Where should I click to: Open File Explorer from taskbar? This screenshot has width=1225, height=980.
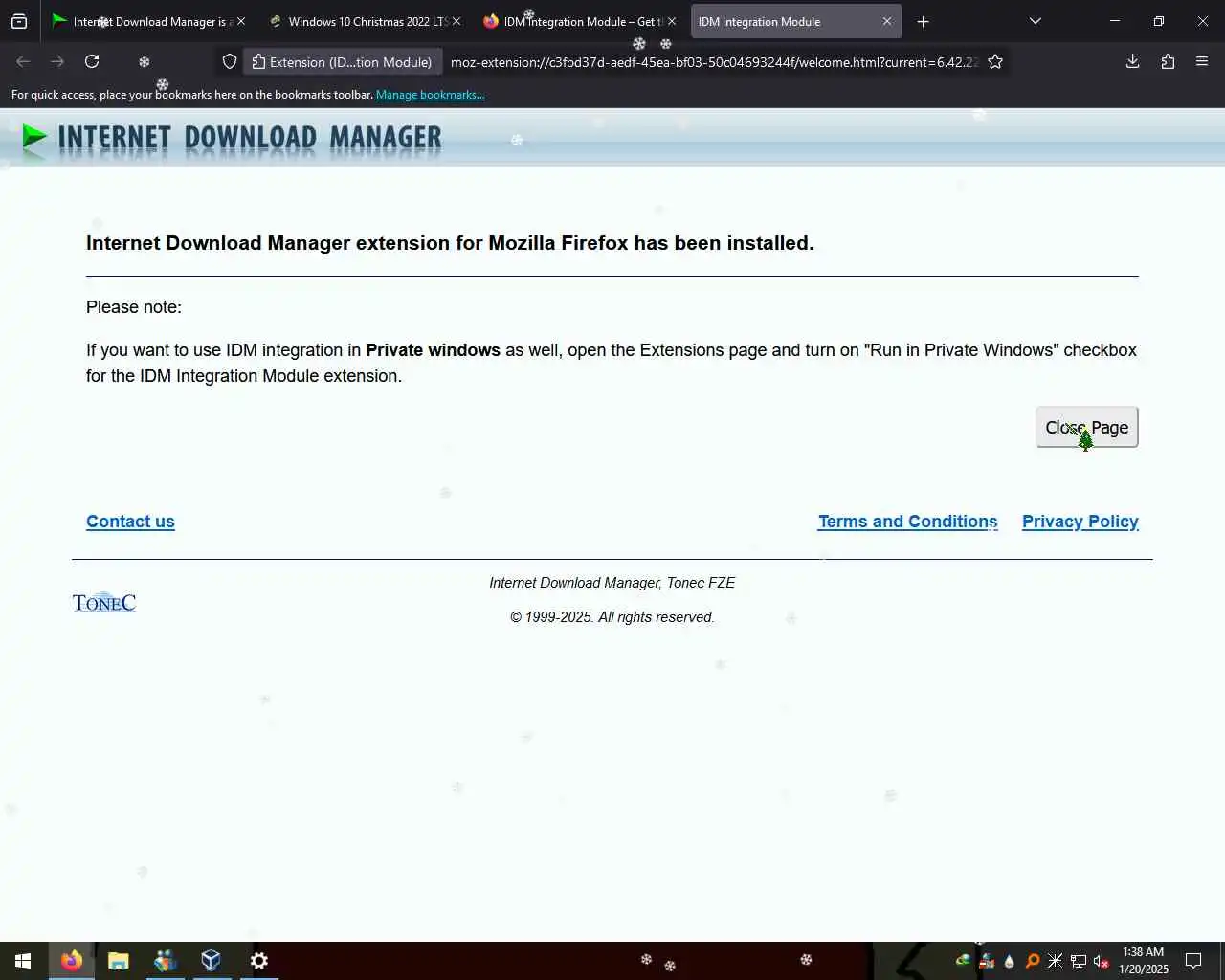tap(119, 961)
